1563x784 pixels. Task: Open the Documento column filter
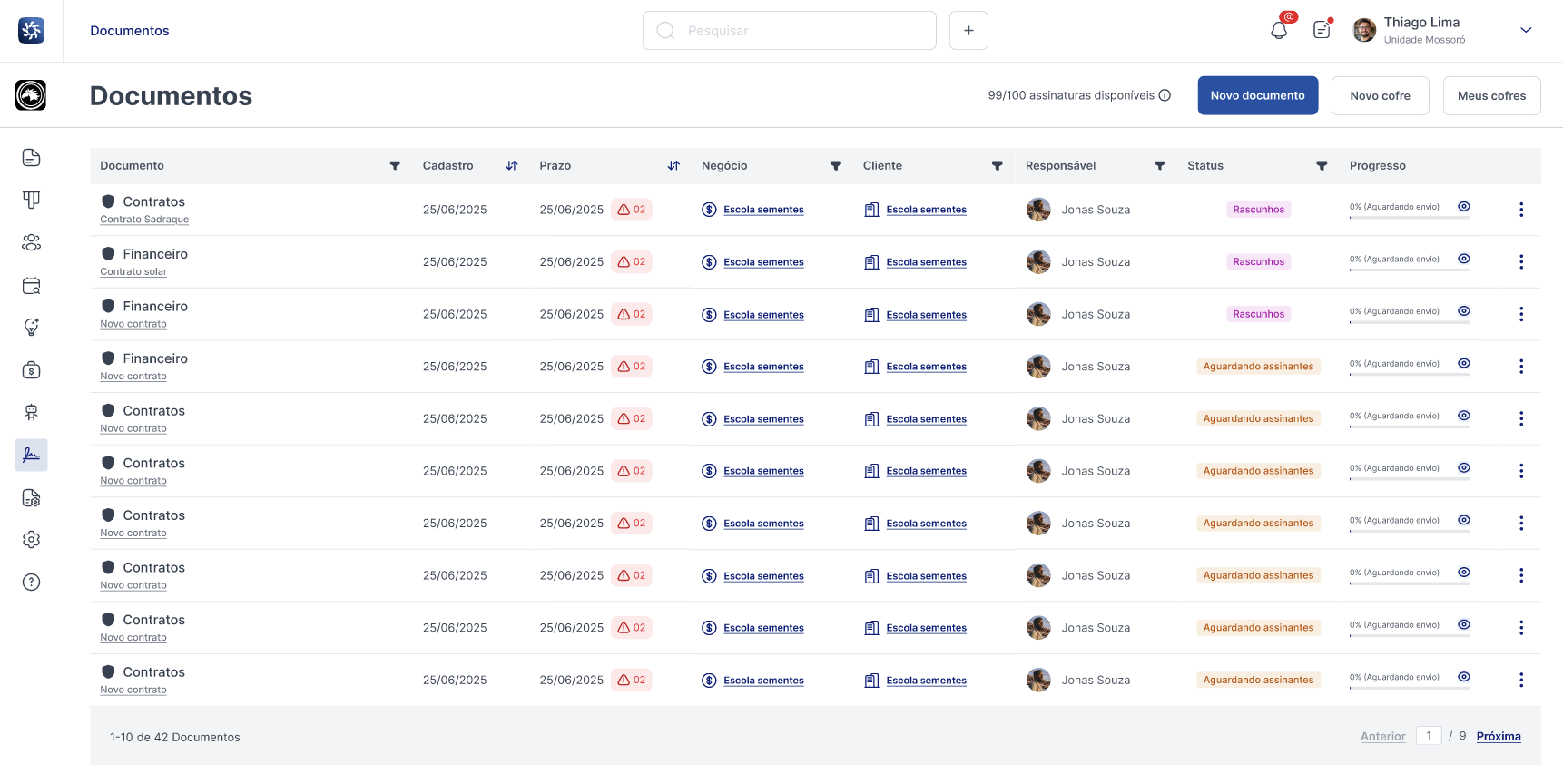click(x=395, y=166)
